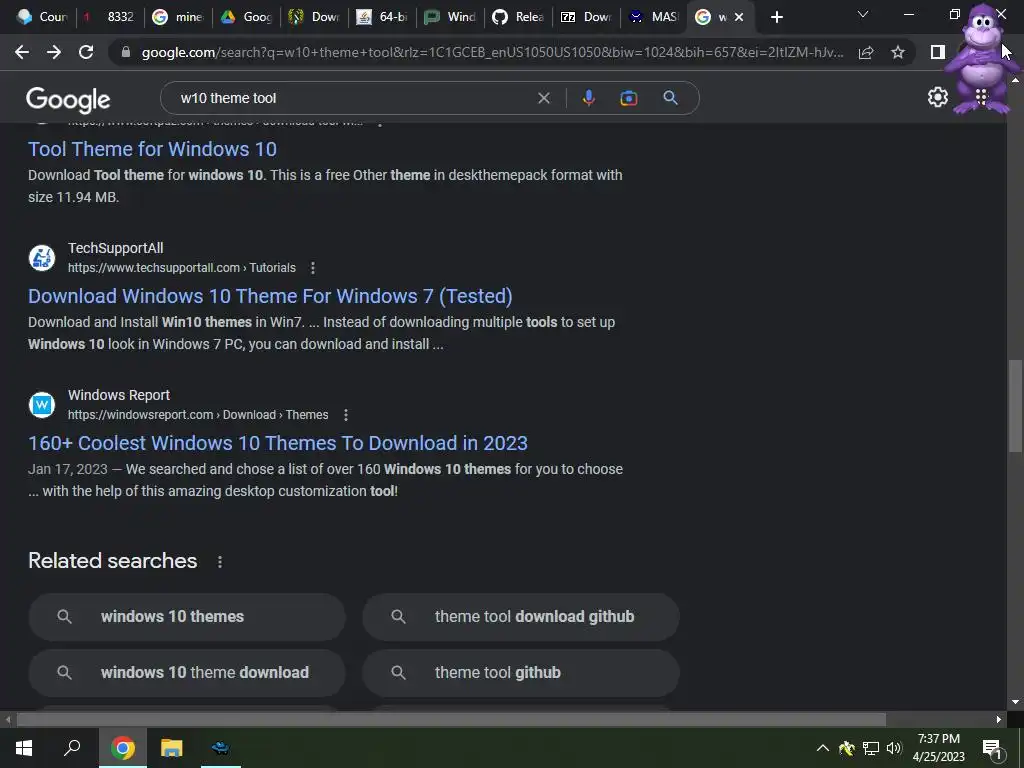This screenshot has width=1024, height=768.
Task: Switch to the GitHub 'Relea' tab
Action: click(519, 17)
